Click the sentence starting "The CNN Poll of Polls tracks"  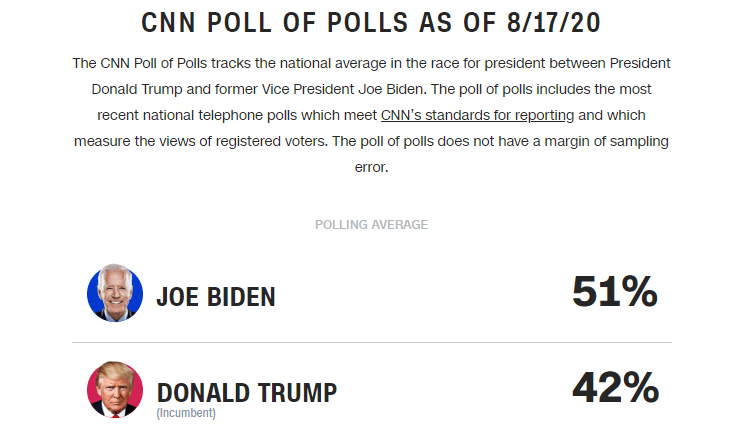(371, 76)
